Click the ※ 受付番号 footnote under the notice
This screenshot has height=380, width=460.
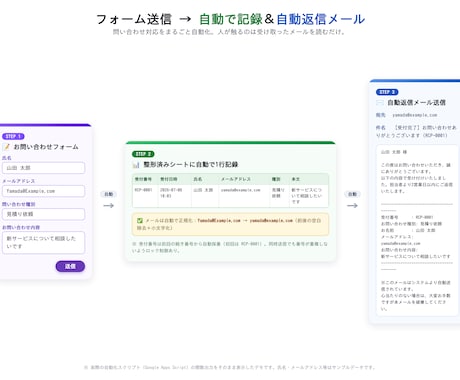tap(230, 247)
